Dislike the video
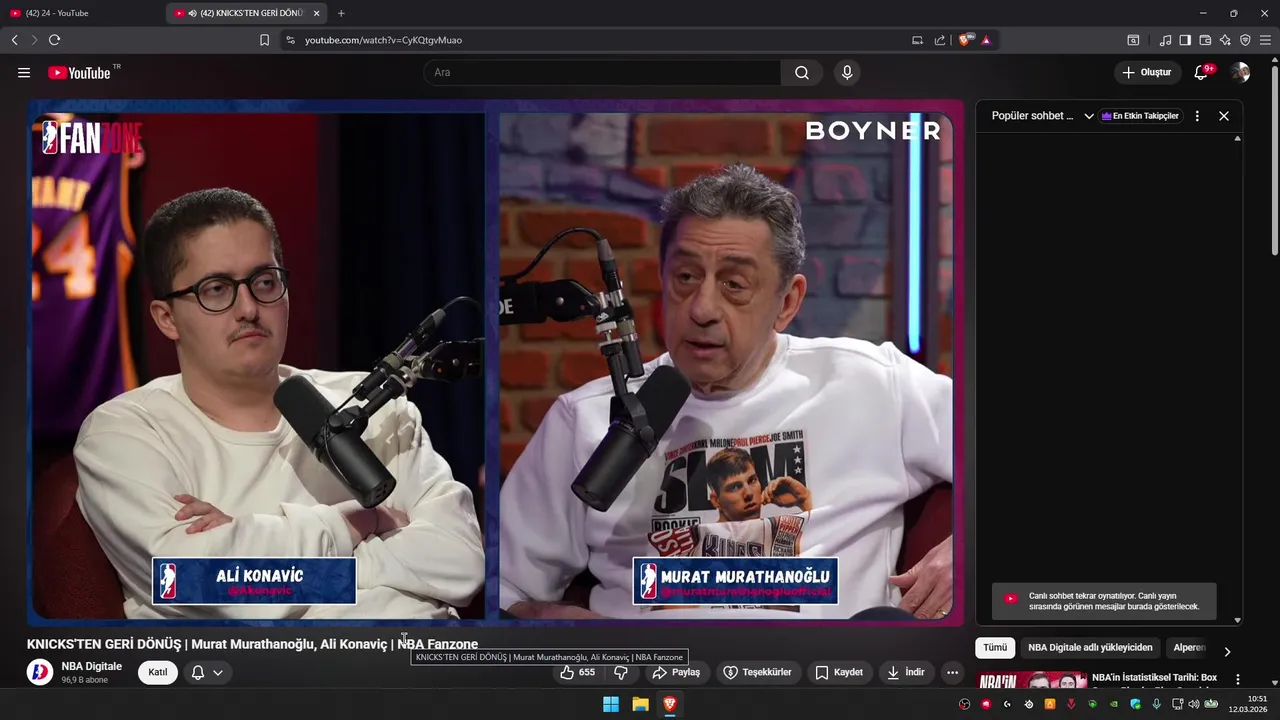 tap(621, 672)
